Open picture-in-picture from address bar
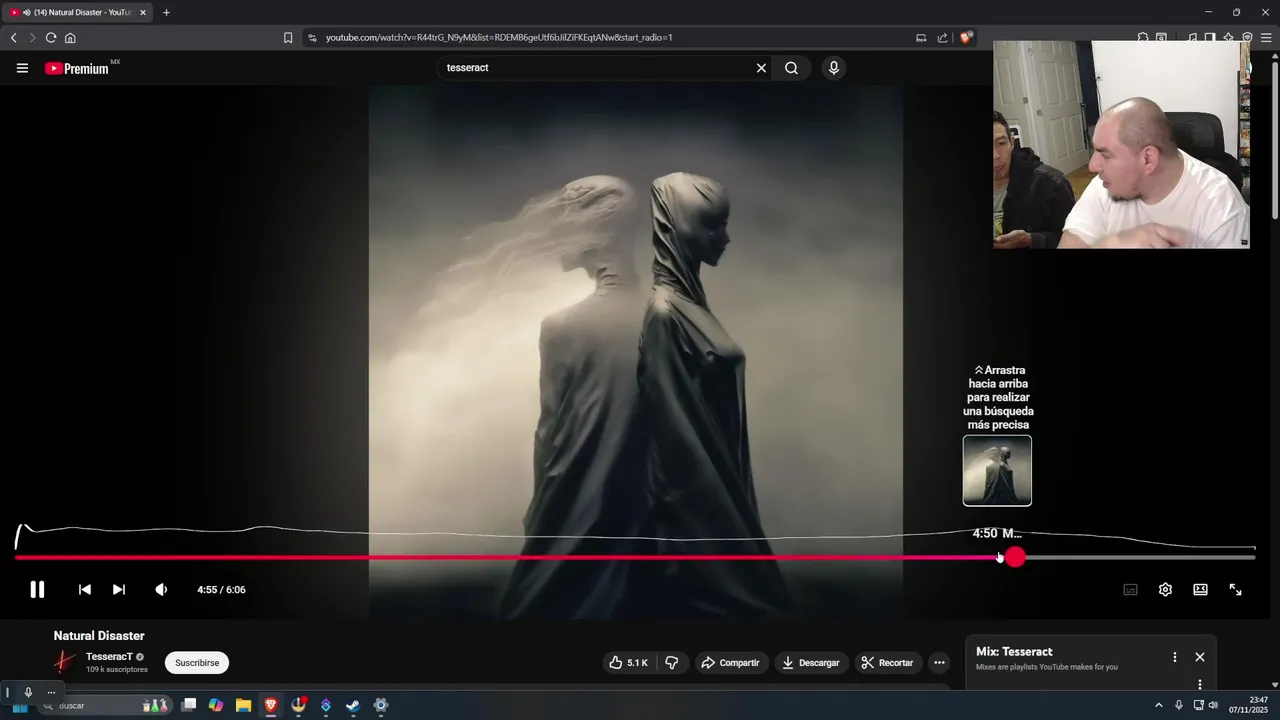 point(921,38)
